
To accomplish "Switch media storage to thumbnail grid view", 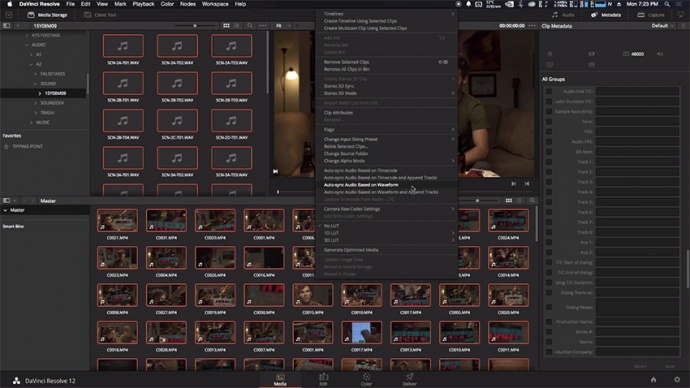I will [x=226, y=26].
